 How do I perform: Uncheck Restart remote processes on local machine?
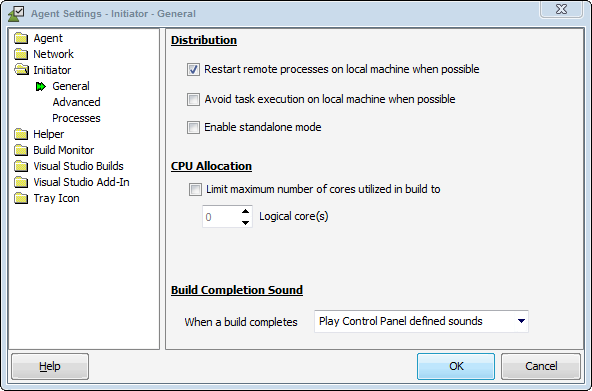point(193,69)
